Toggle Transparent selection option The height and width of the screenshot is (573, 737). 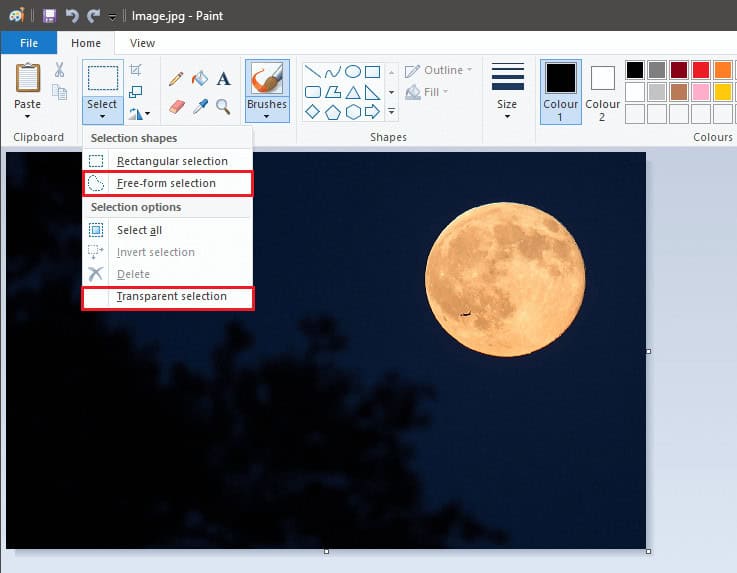coord(168,298)
